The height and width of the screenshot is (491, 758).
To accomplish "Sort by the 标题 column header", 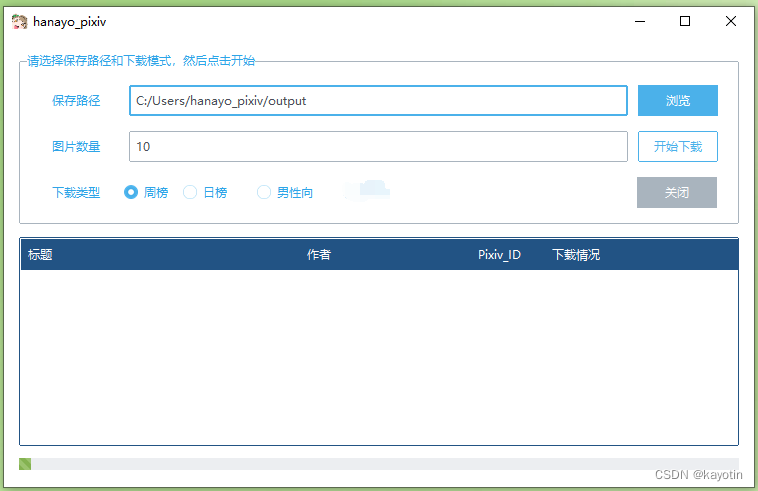I will (40, 255).
